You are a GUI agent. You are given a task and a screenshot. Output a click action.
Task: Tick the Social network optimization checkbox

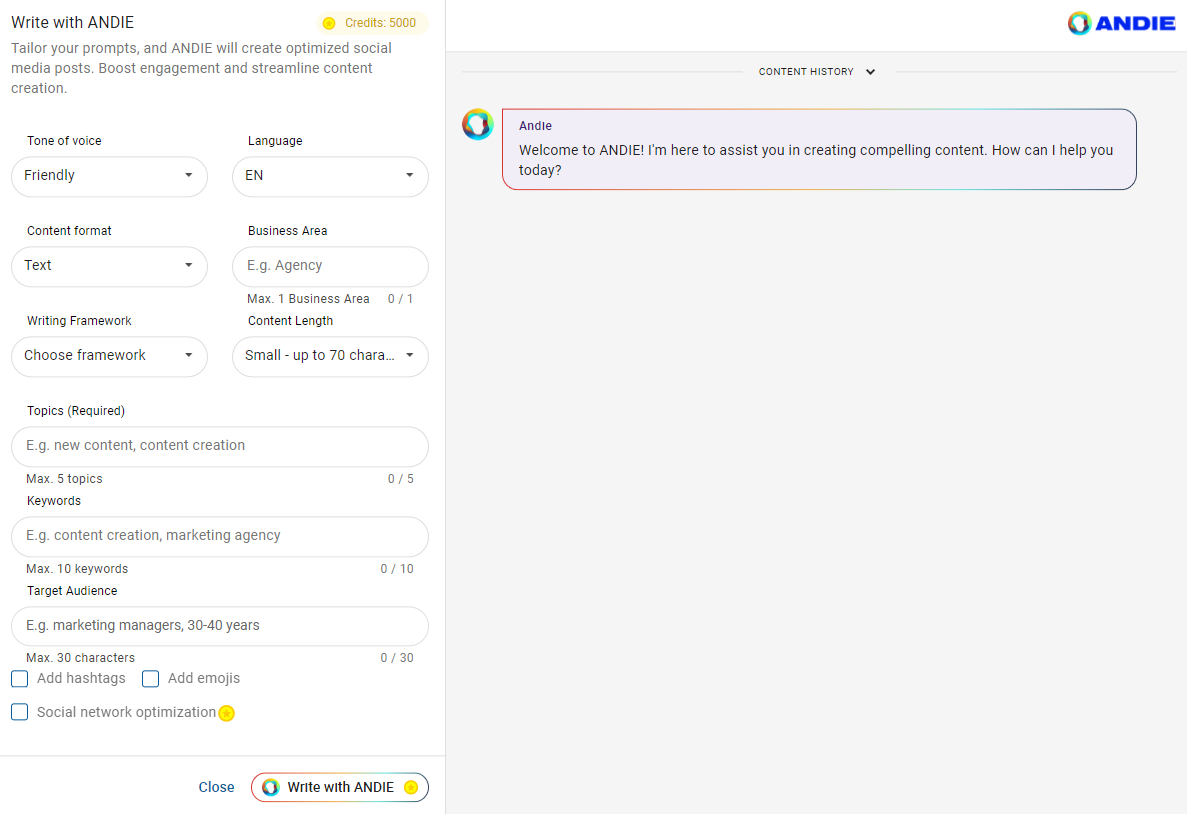[20, 712]
